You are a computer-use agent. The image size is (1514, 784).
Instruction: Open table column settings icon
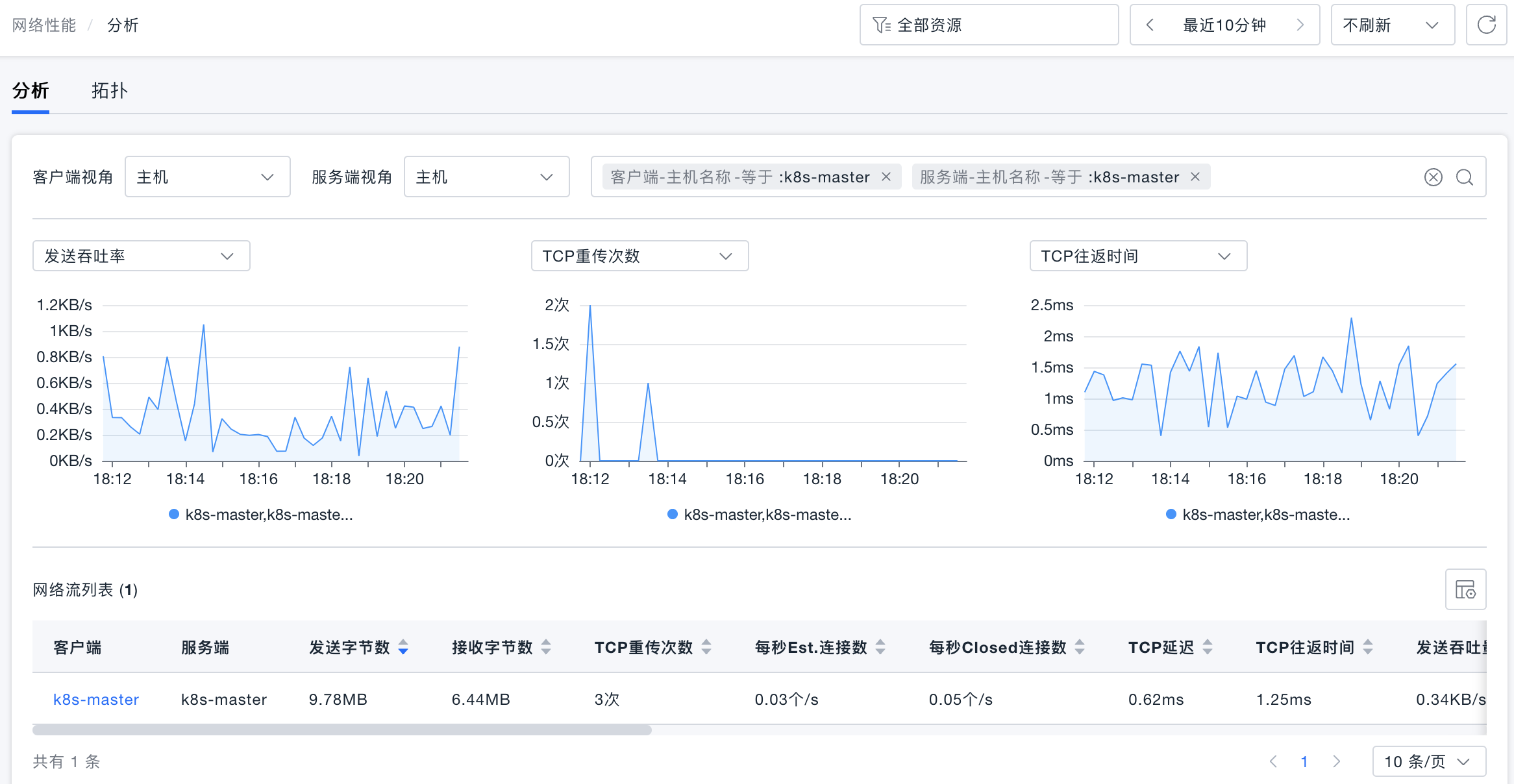1465,589
